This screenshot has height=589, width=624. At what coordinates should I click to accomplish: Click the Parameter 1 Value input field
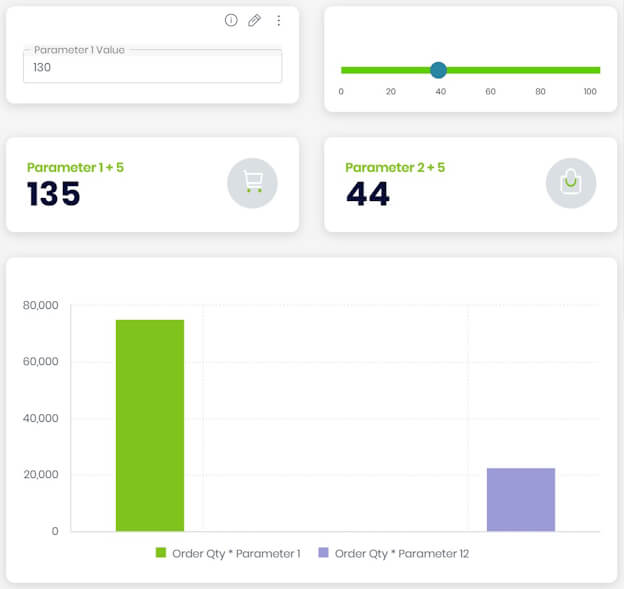click(152, 68)
